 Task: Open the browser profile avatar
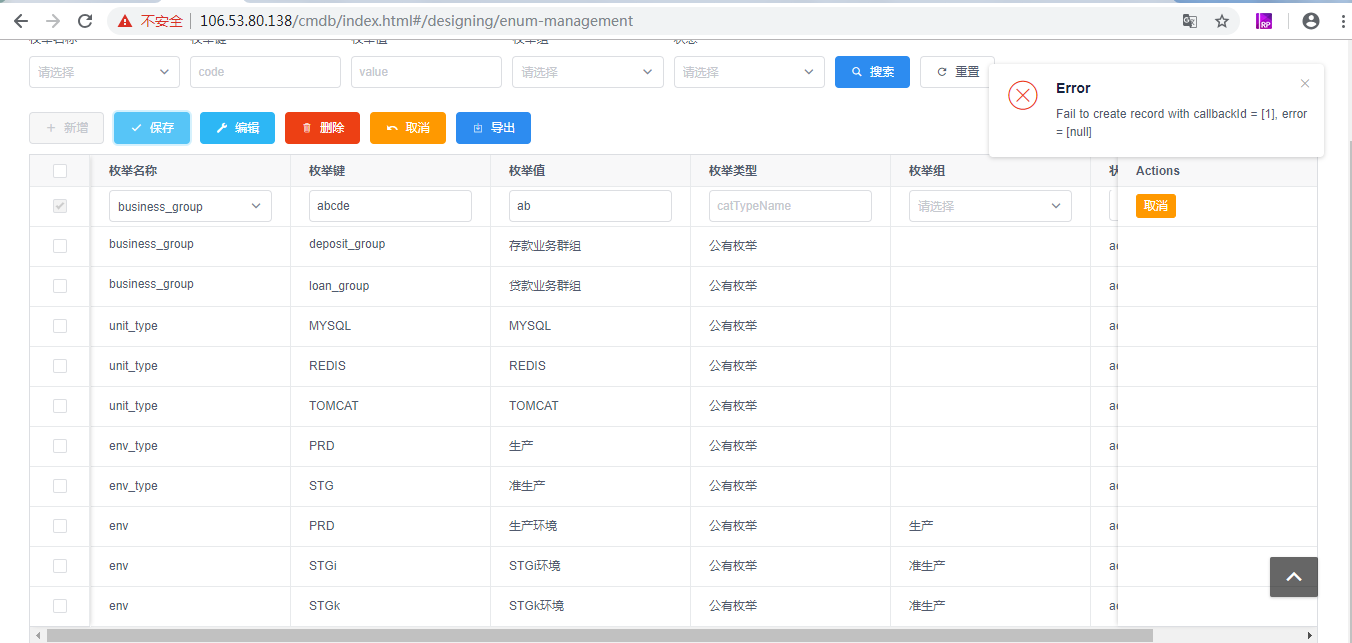pos(1311,20)
